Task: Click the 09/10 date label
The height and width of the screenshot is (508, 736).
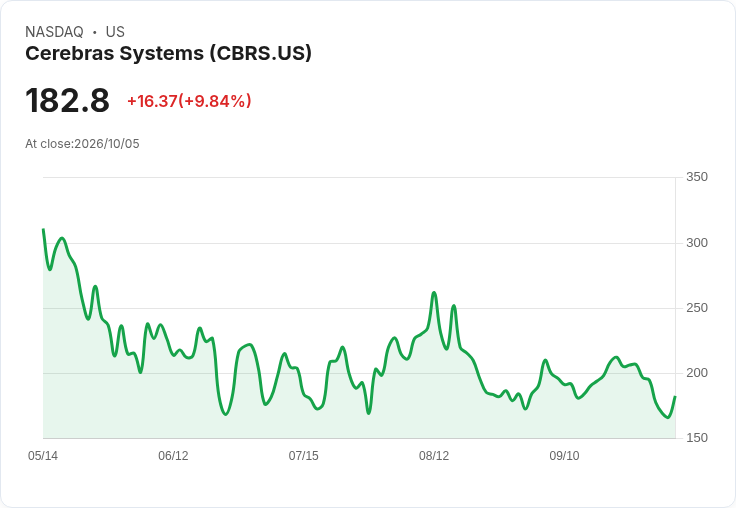Action: tap(564, 456)
